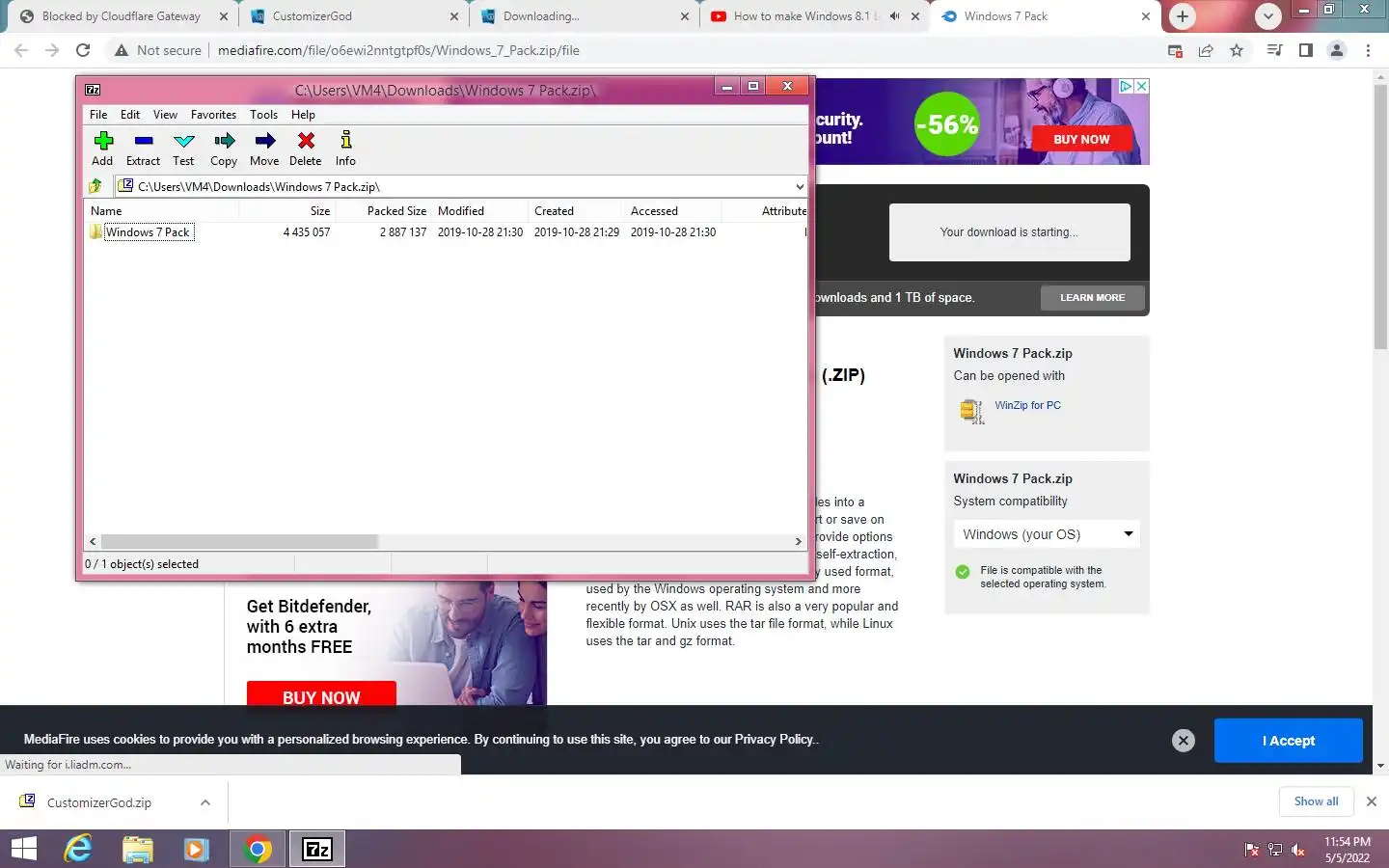The width and height of the screenshot is (1389, 868).
Task: Click BUY NOW in the top banner ad
Action: click(1081, 139)
